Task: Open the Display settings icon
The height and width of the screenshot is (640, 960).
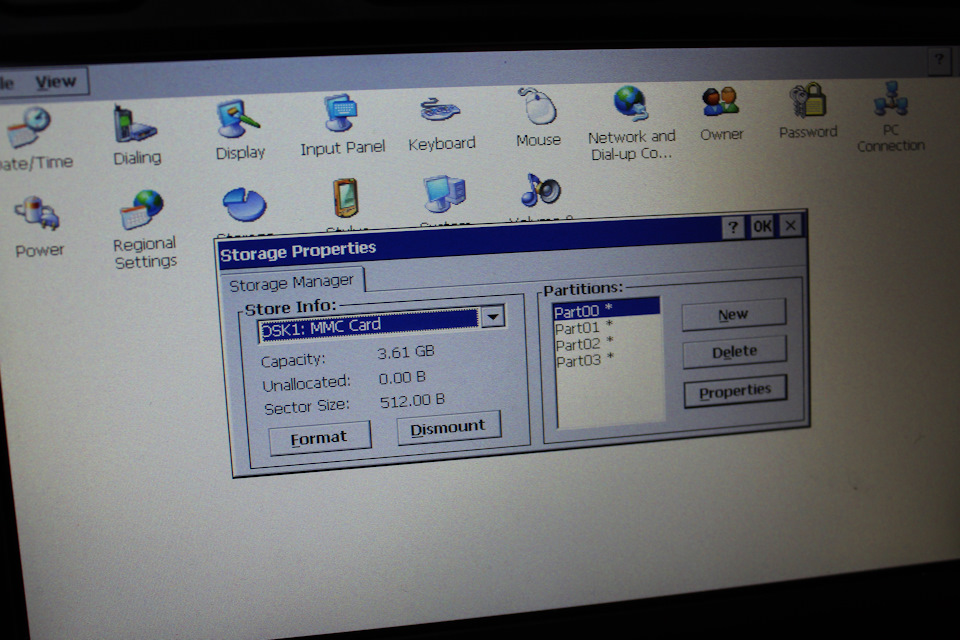Action: [237, 119]
